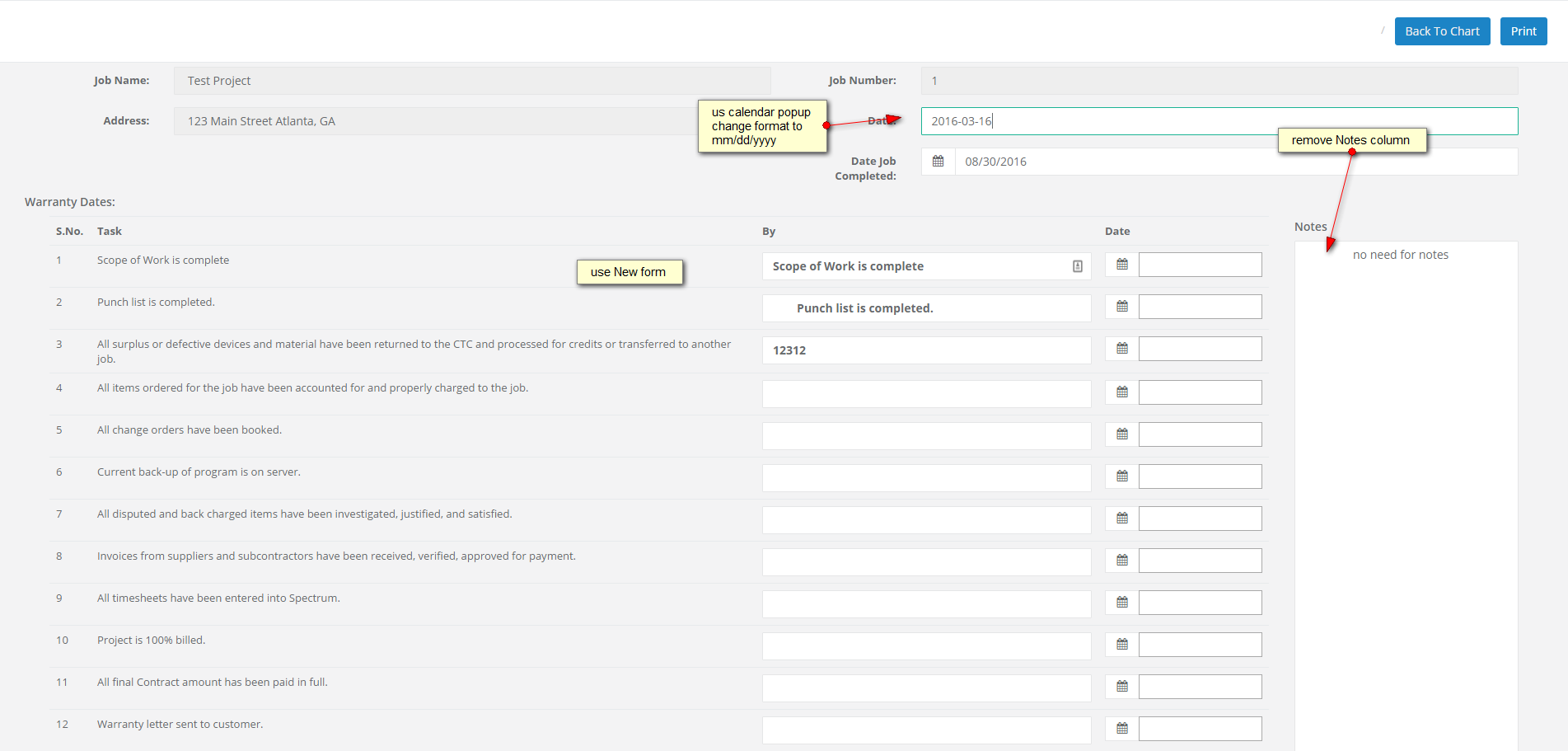Image resolution: width=1568 pixels, height=751 pixels.
Task: Click date input for timesheets row 9
Action: point(1200,603)
